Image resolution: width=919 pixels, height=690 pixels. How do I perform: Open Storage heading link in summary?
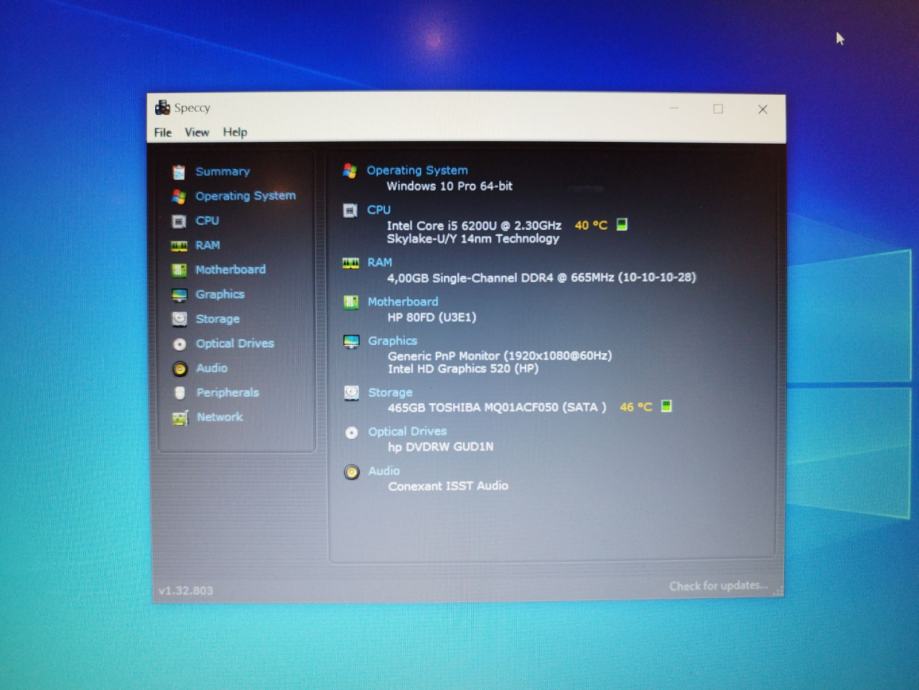(x=390, y=393)
